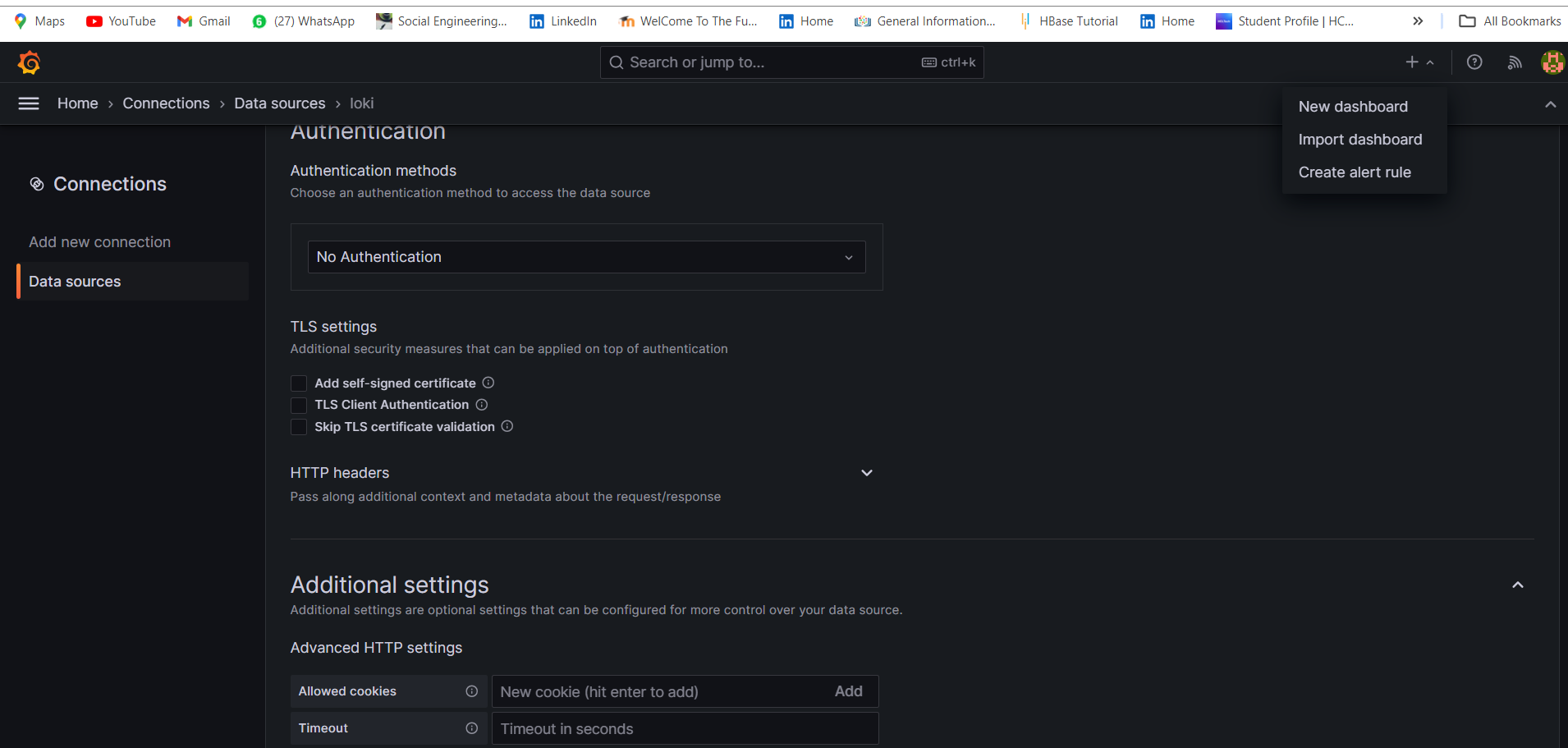Click info icon next to Timeout

point(472,728)
